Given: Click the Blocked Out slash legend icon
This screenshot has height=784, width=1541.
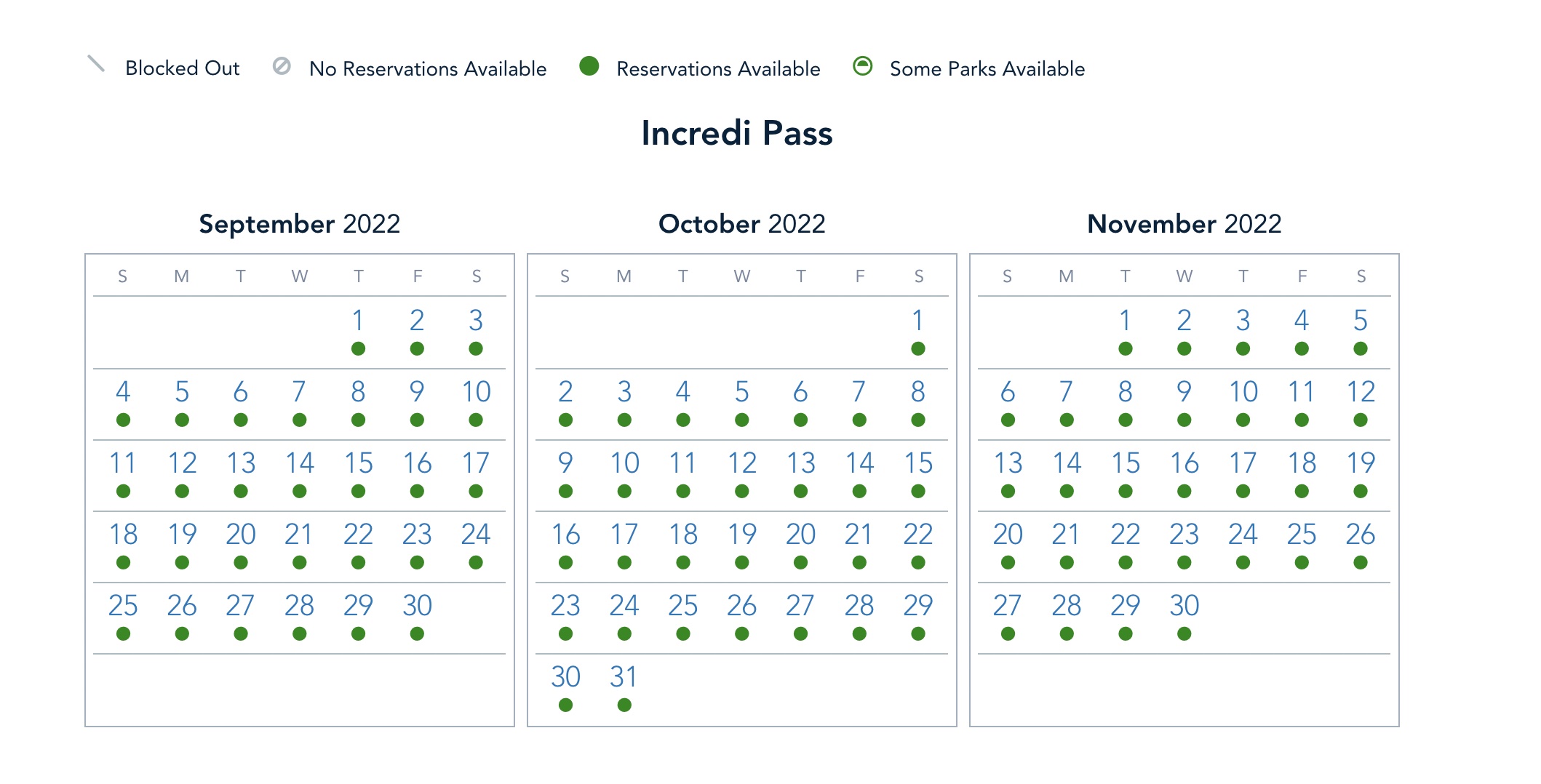Looking at the screenshot, I should pyautogui.click(x=96, y=64).
